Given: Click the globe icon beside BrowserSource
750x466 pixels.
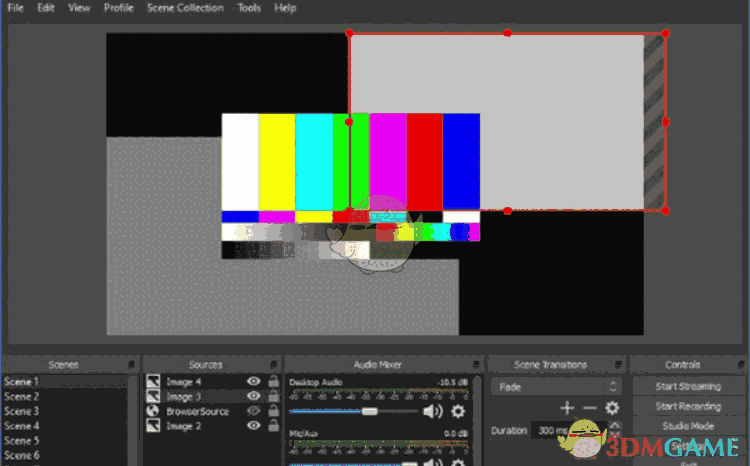Looking at the screenshot, I should [x=153, y=411].
